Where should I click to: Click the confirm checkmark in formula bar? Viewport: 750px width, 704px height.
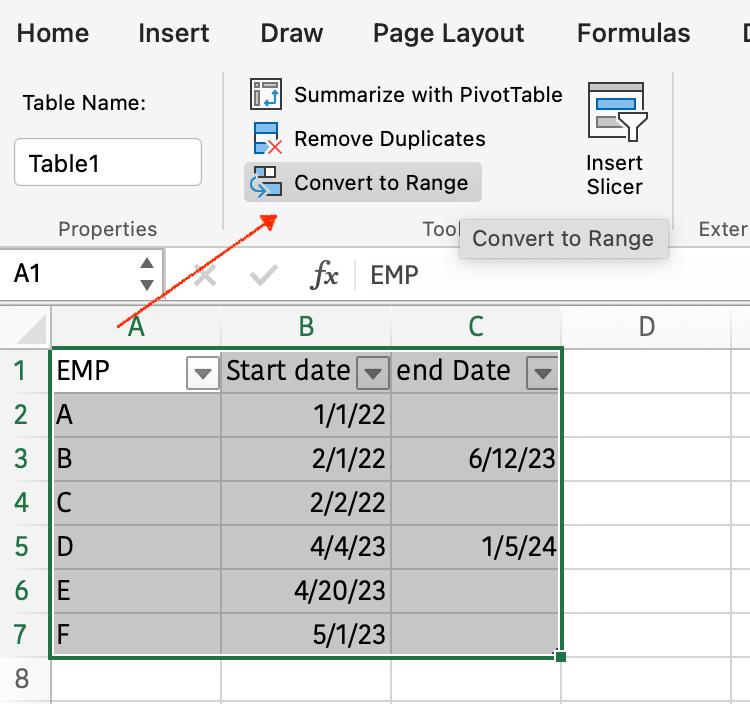[x=264, y=275]
